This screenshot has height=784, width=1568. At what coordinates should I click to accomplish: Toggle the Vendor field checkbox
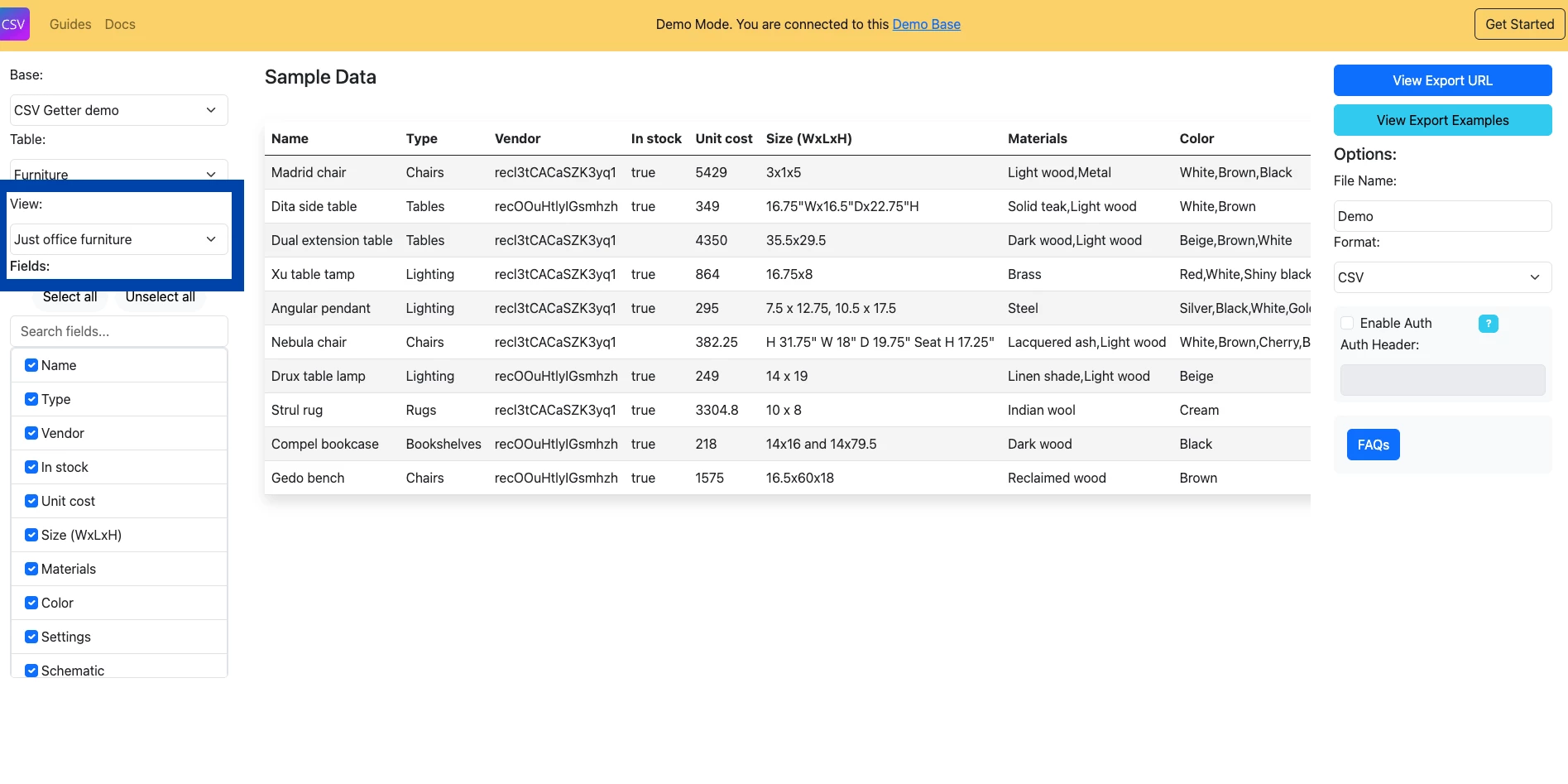pyautogui.click(x=31, y=433)
